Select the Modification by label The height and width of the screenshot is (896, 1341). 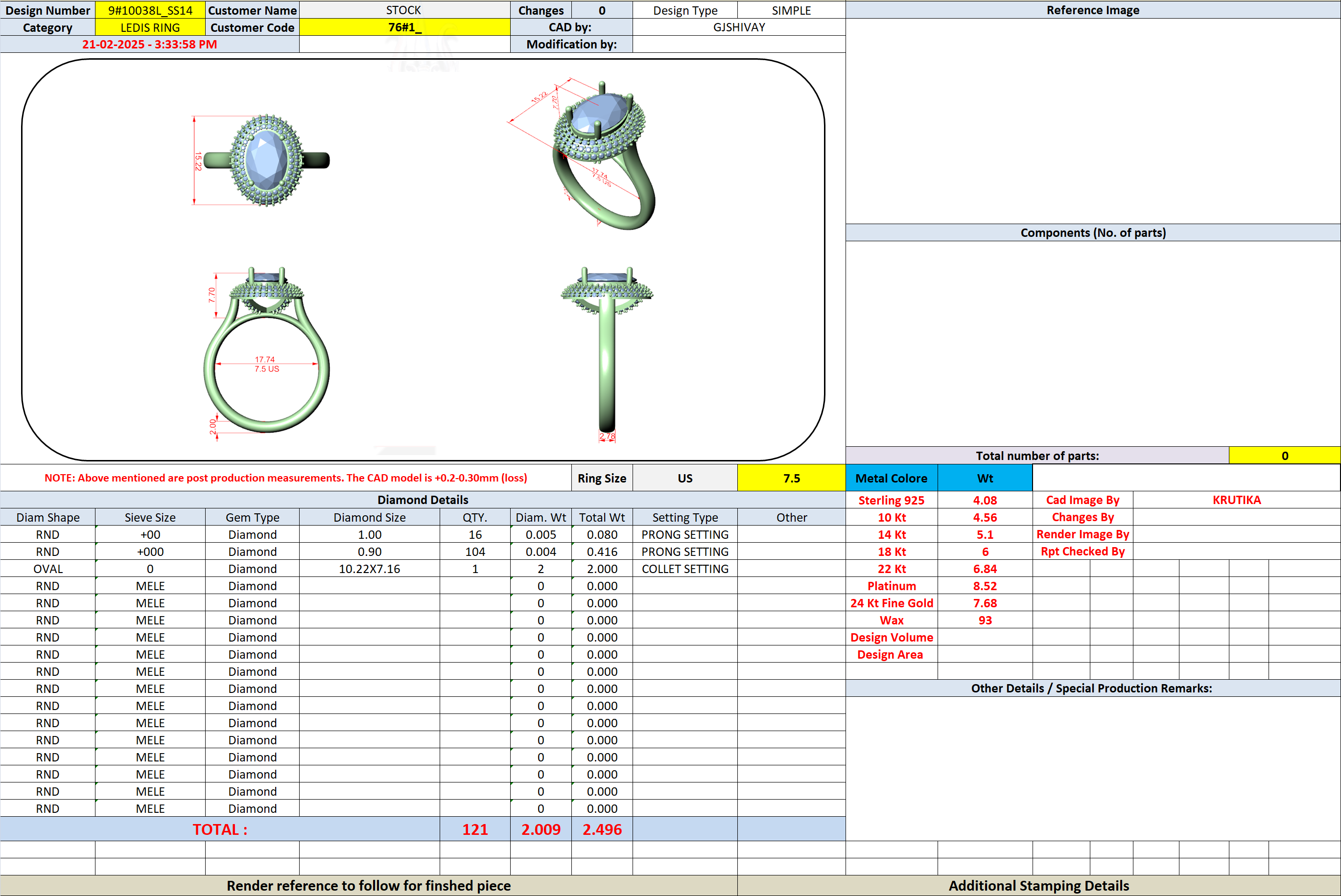click(571, 45)
